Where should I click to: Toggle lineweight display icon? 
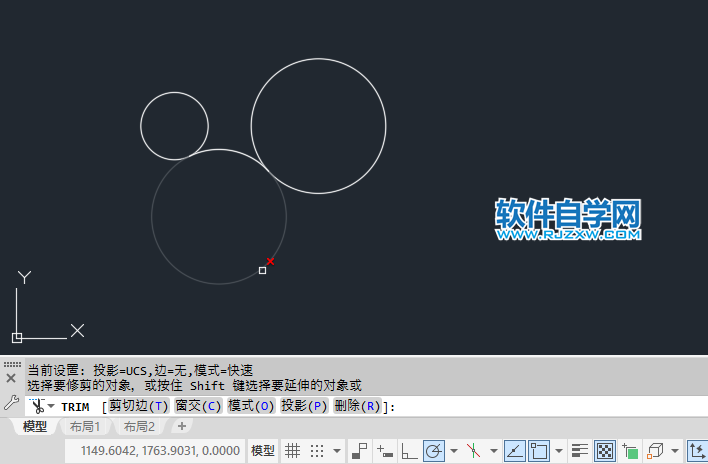(580, 450)
